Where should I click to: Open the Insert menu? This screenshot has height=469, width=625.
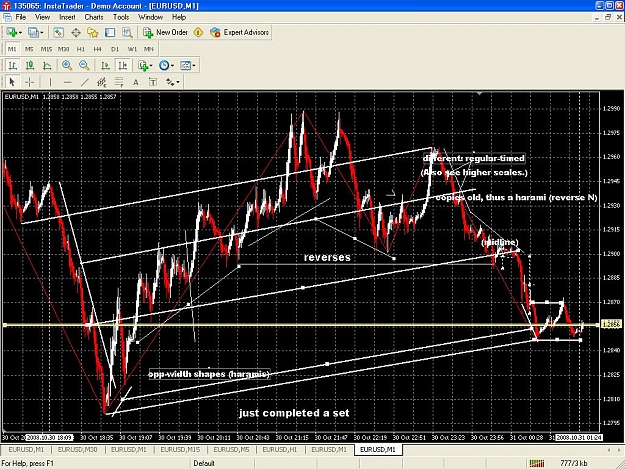(67, 17)
